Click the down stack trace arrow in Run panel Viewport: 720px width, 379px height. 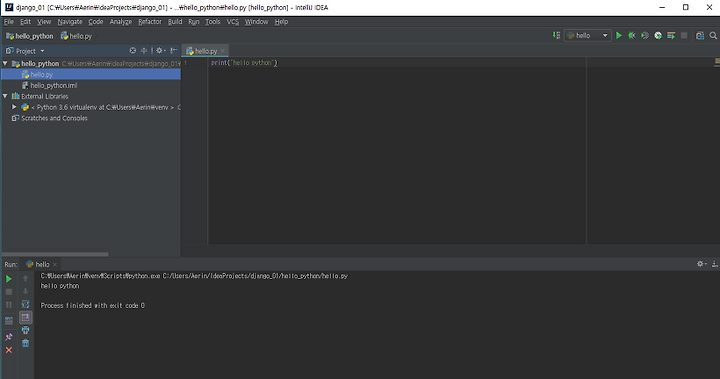(26, 291)
